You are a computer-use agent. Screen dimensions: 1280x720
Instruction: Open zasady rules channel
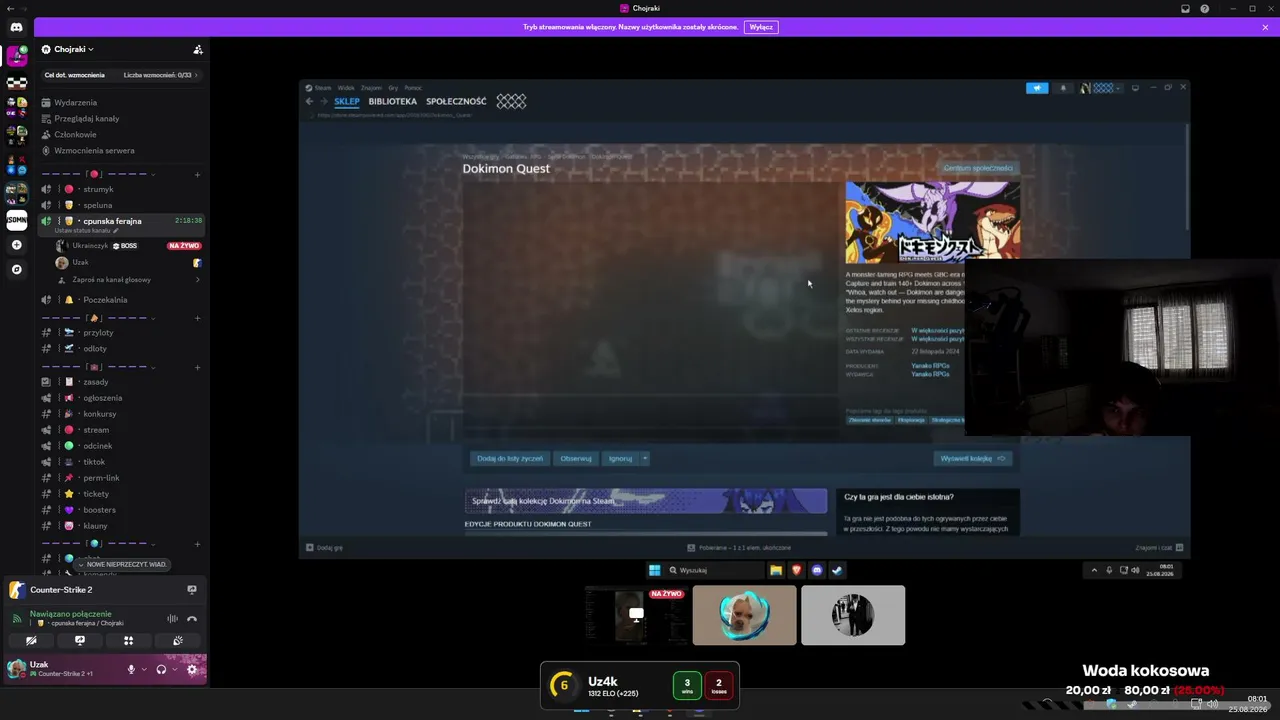tap(121, 382)
